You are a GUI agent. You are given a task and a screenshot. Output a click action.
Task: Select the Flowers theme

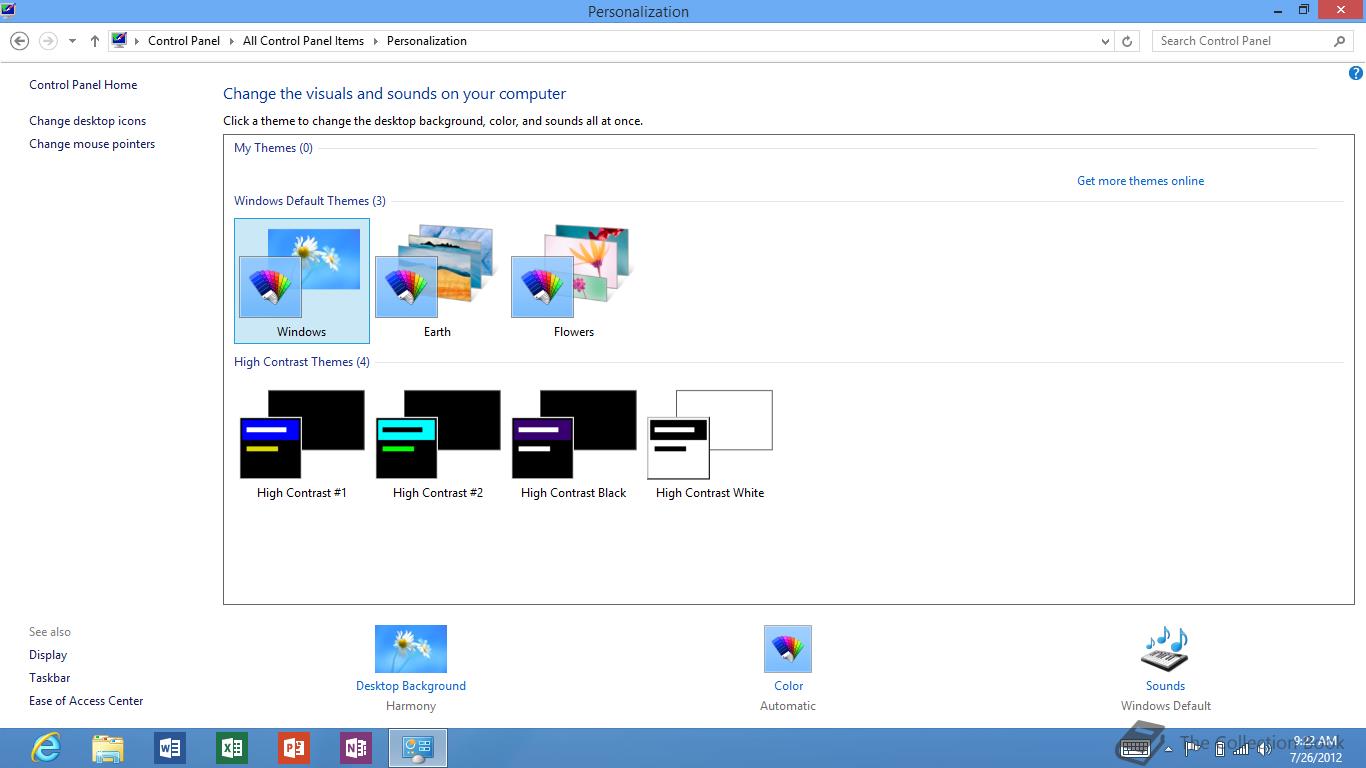click(x=573, y=281)
